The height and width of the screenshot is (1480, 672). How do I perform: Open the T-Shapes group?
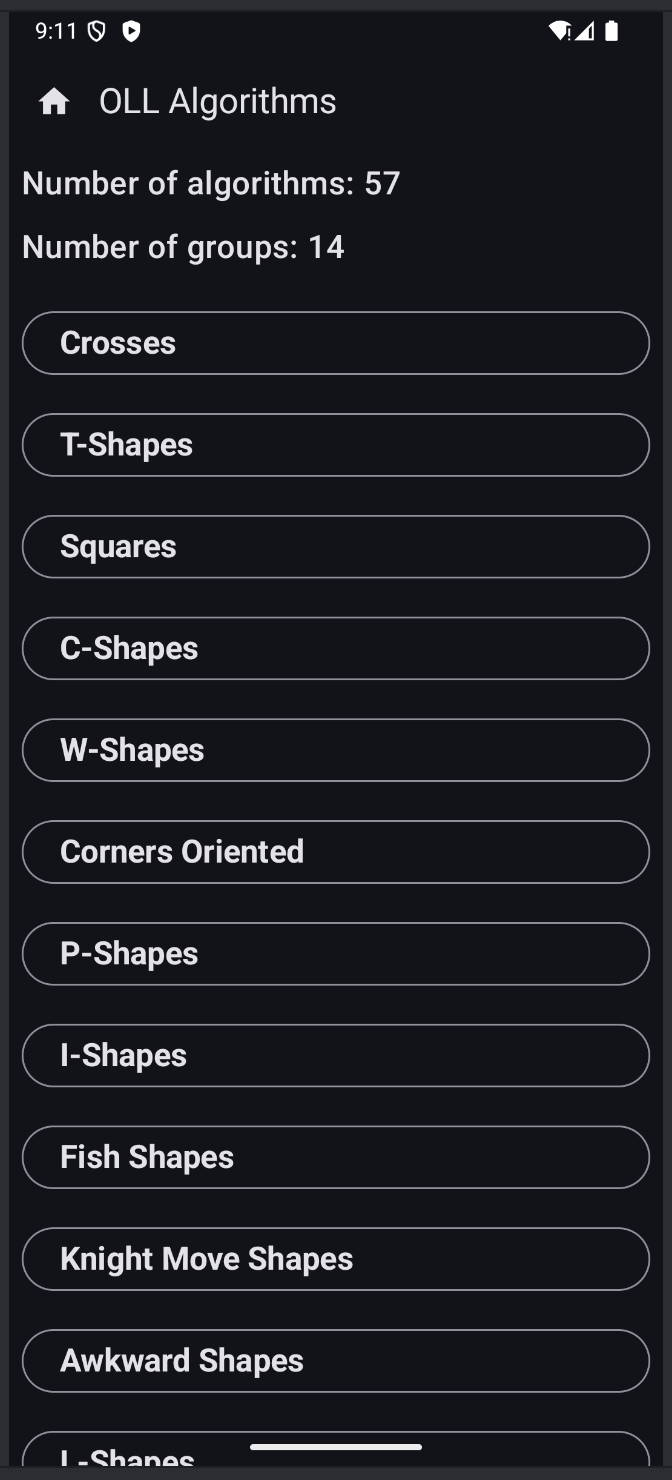335,444
